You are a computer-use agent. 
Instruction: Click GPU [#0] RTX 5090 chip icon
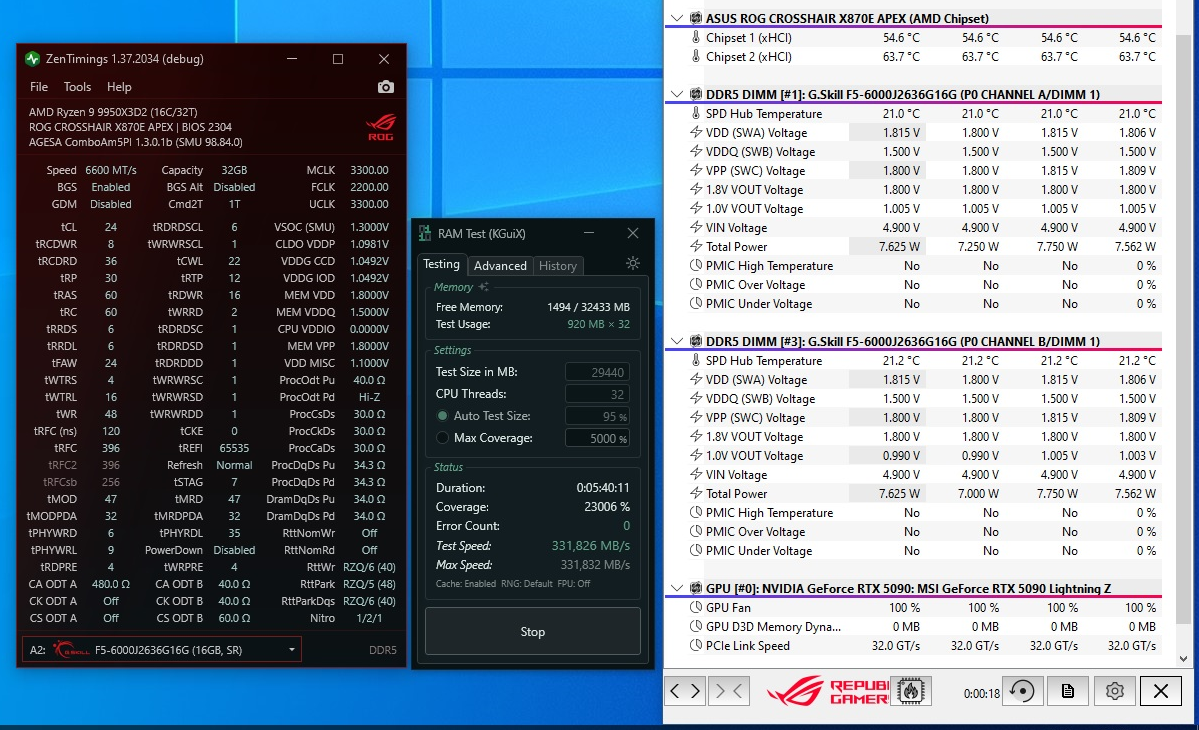pos(696,588)
